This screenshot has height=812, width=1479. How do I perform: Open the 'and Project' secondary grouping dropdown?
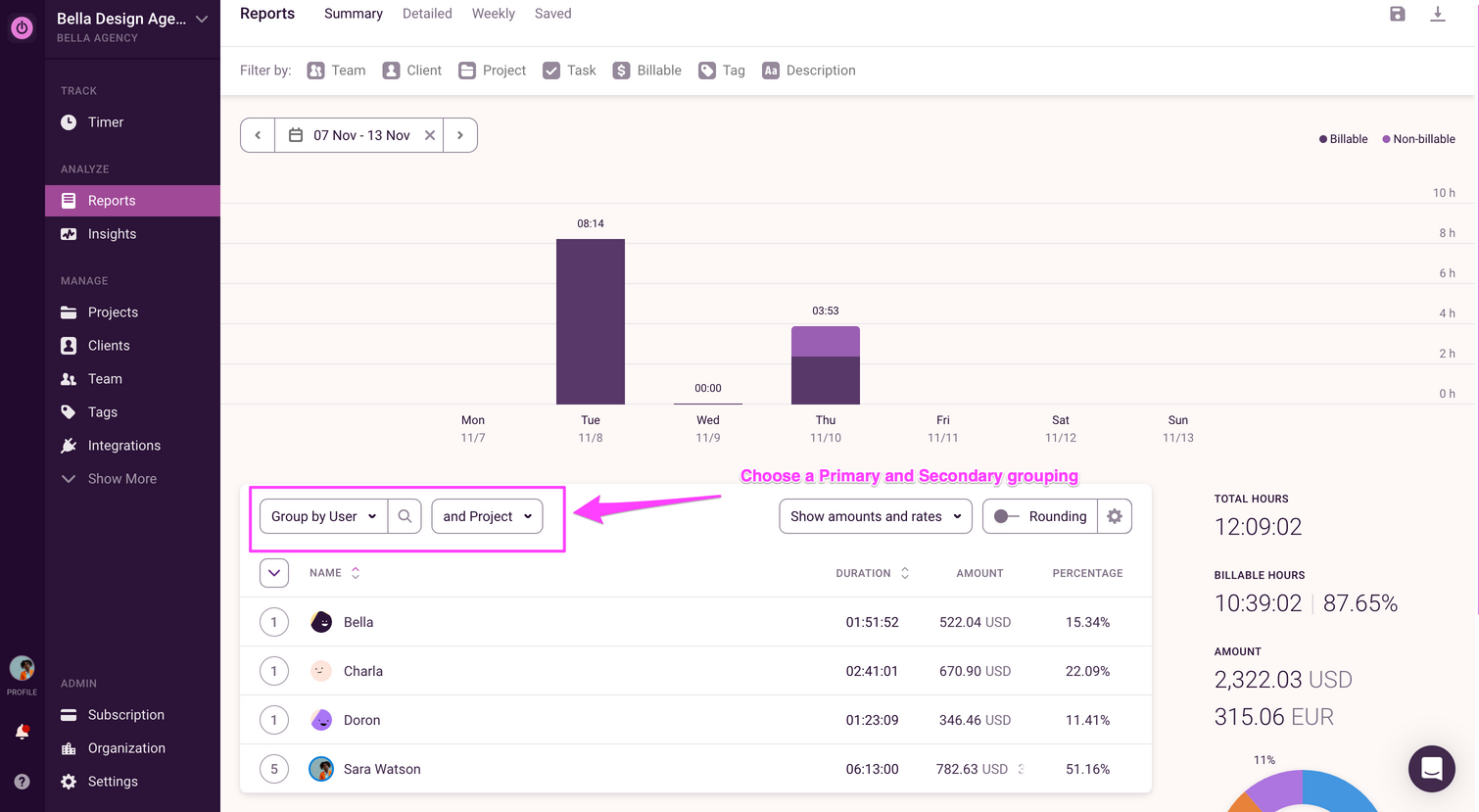pyautogui.click(x=487, y=516)
